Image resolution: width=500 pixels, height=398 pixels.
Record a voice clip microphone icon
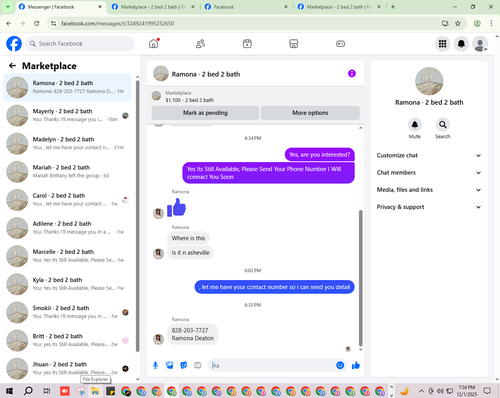click(x=155, y=365)
